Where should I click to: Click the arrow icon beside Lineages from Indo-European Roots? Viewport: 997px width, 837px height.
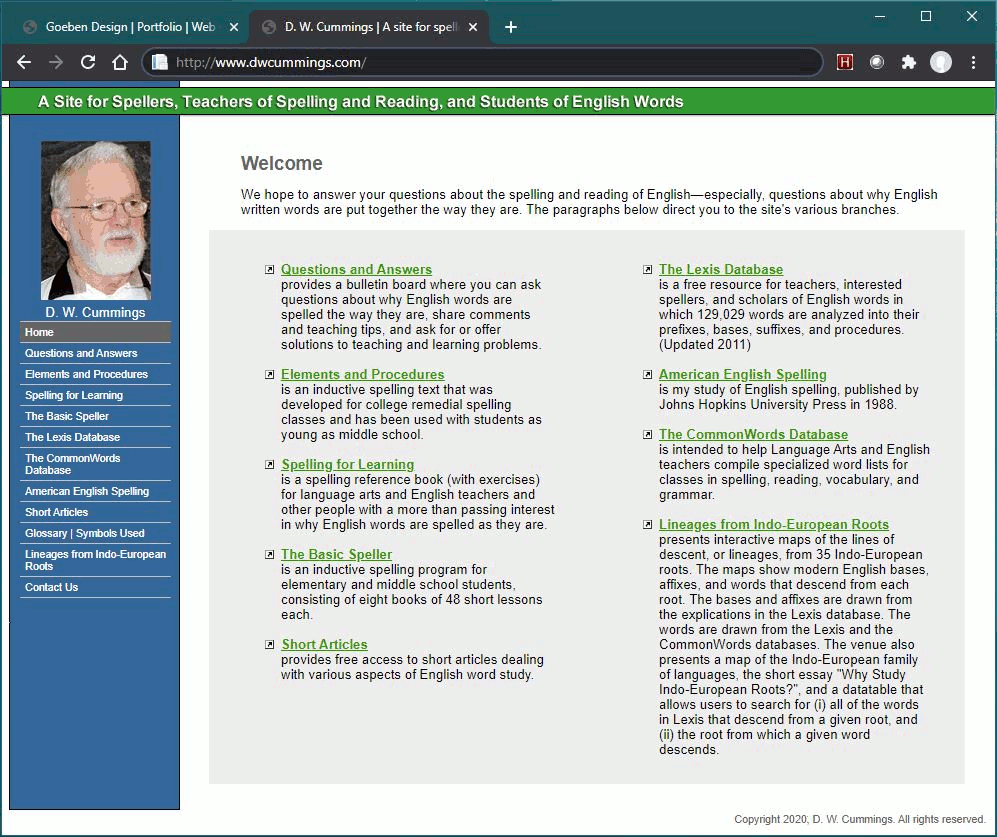(x=647, y=525)
